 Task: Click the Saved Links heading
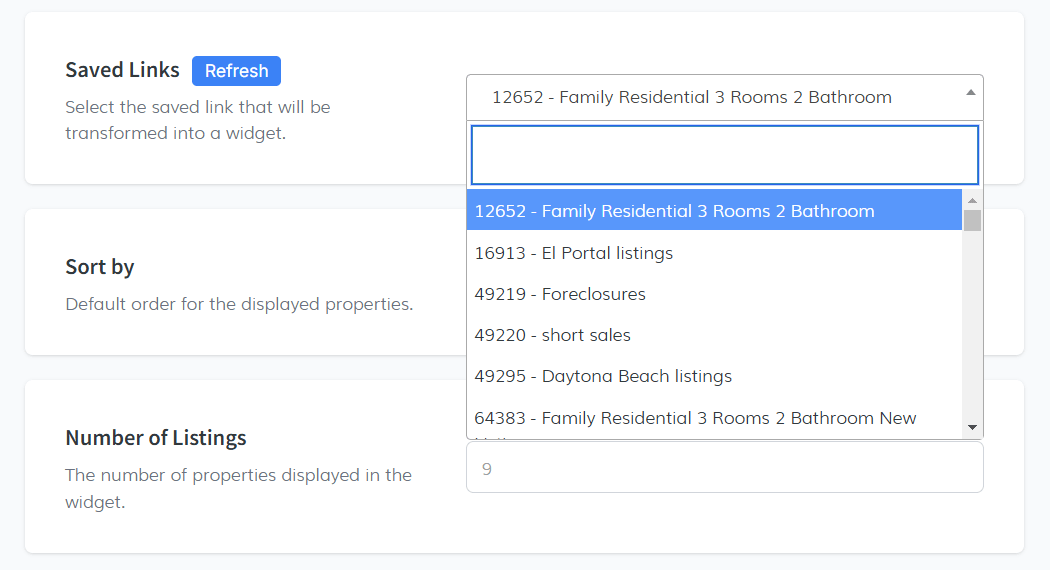(122, 70)
